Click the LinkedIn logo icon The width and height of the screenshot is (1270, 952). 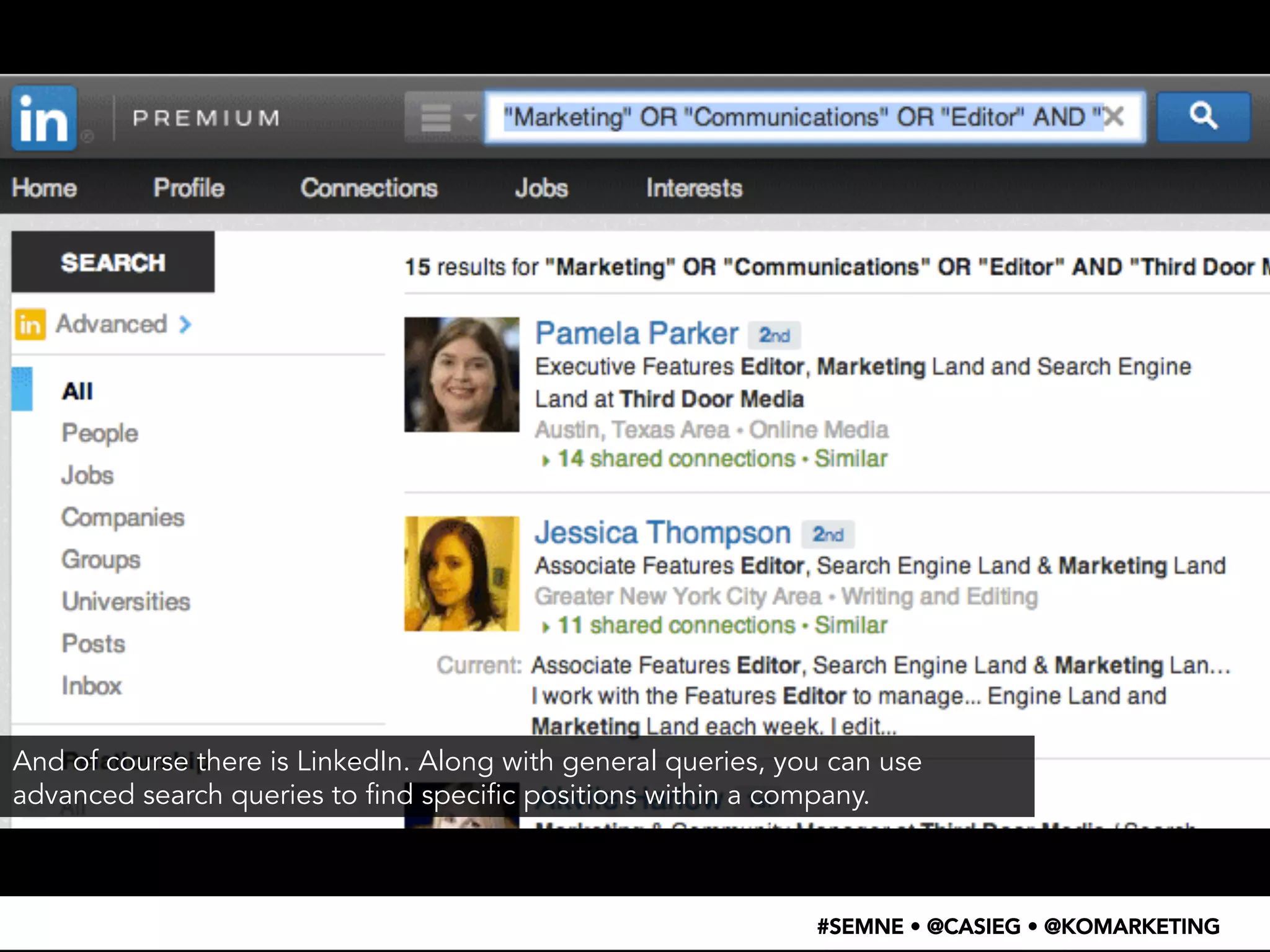pyautogui.click(x=44, y=118)
